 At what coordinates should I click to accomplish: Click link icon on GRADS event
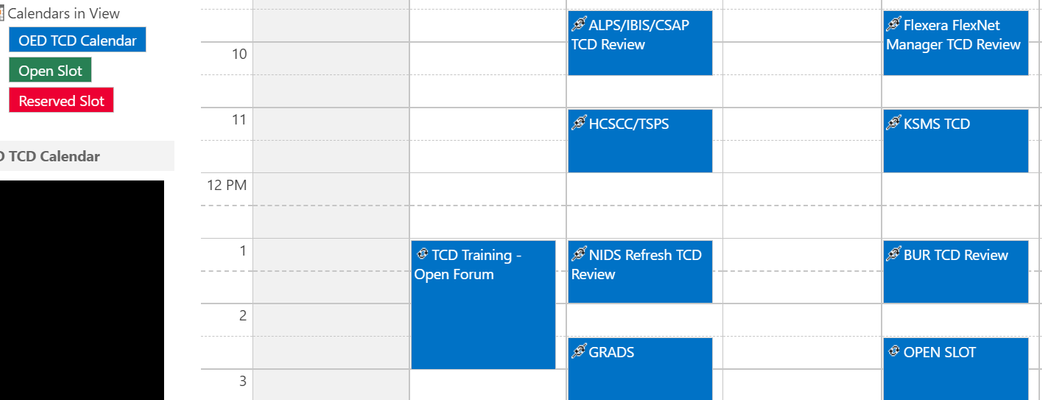(x=579, y=351)
